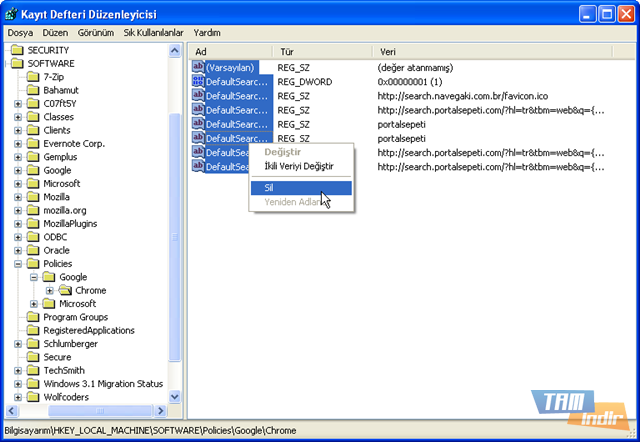
Task: Expand the Evernote Corp. key
Action: pyautogui.click(x=18, y=144)
